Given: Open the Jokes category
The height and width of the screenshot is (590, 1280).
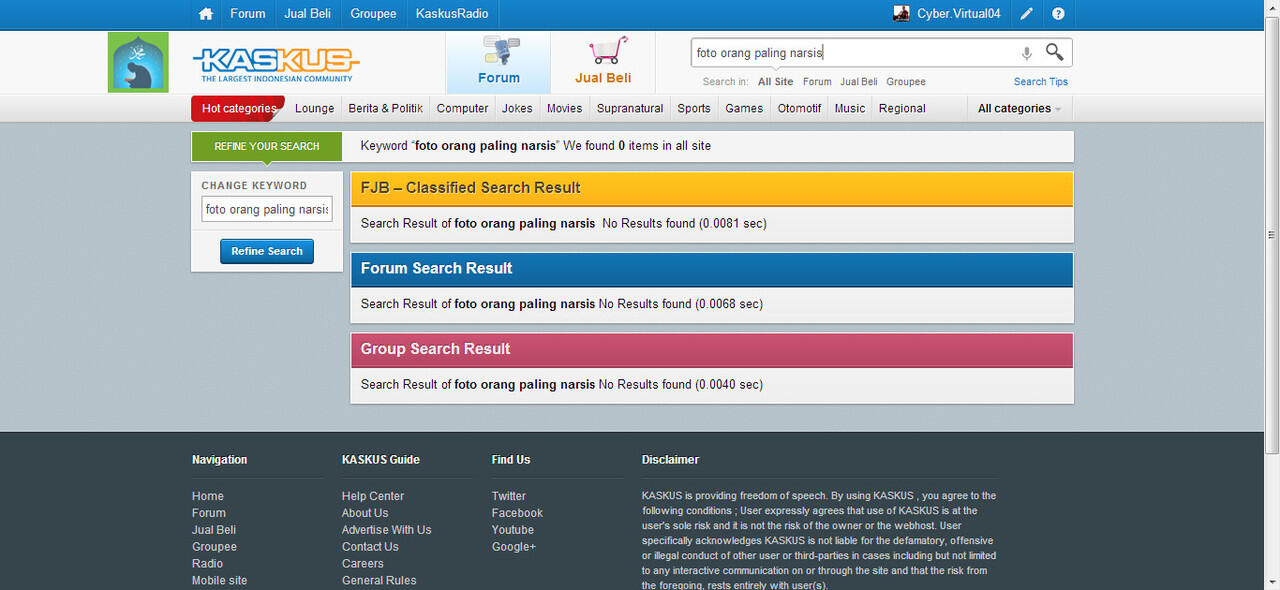Looking at the screenshot, I should pyautogui.click(x=517, y=108).
